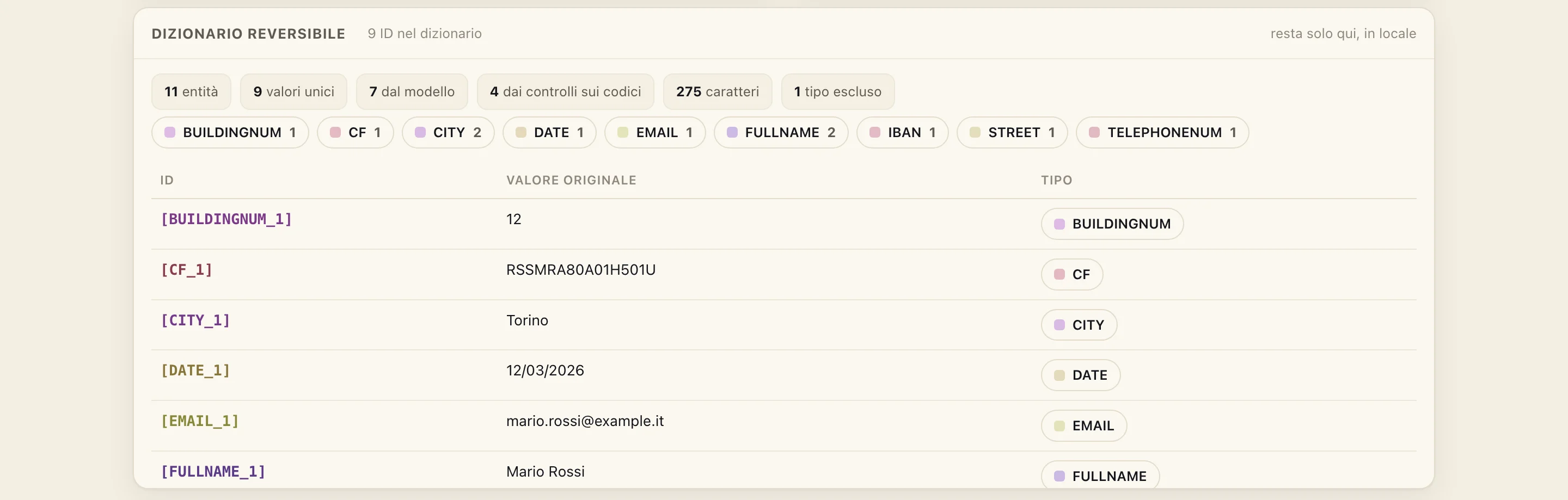Toggle the DATE 1 type chip
1568x500 pixels.
550,133
